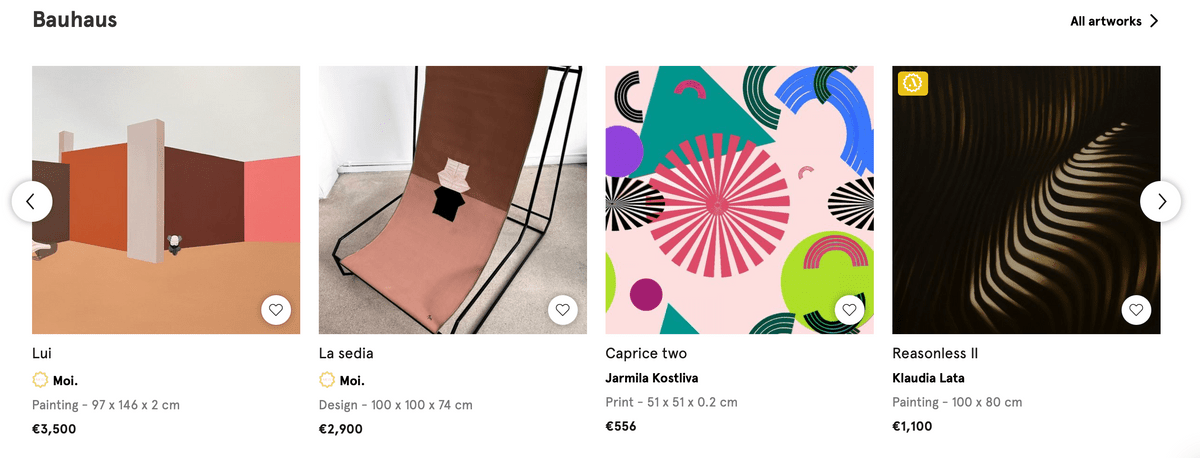Add Reasonless II to favorites
Screen dimensions: 1200x458
[1136, 310]
